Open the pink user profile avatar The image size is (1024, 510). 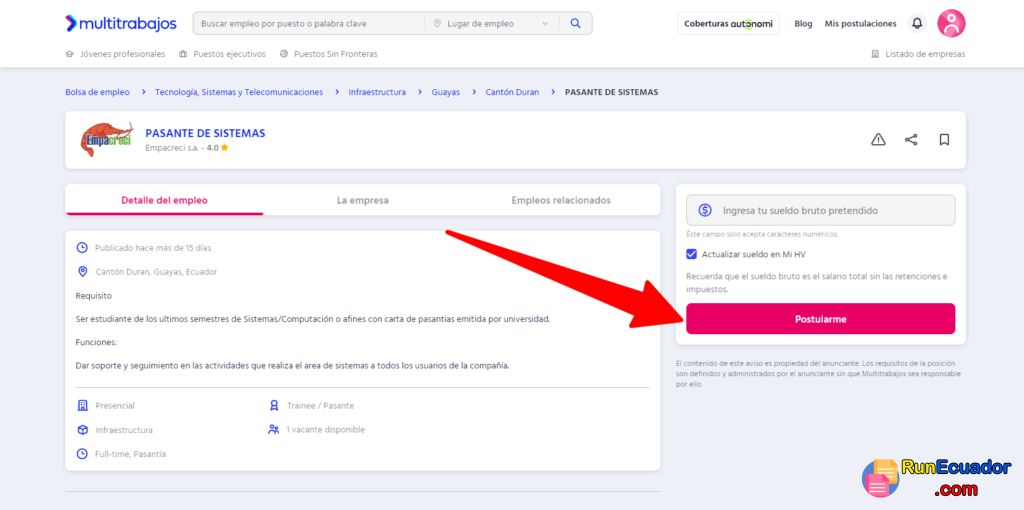tap(952, 24)
